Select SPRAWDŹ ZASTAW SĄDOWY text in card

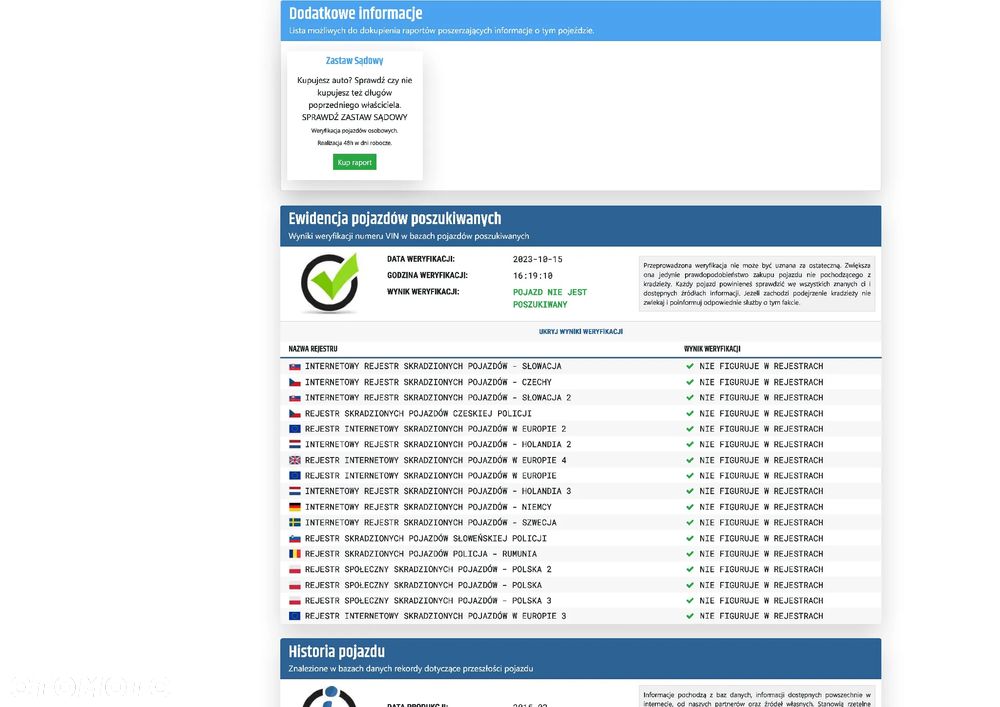[355, 117]
